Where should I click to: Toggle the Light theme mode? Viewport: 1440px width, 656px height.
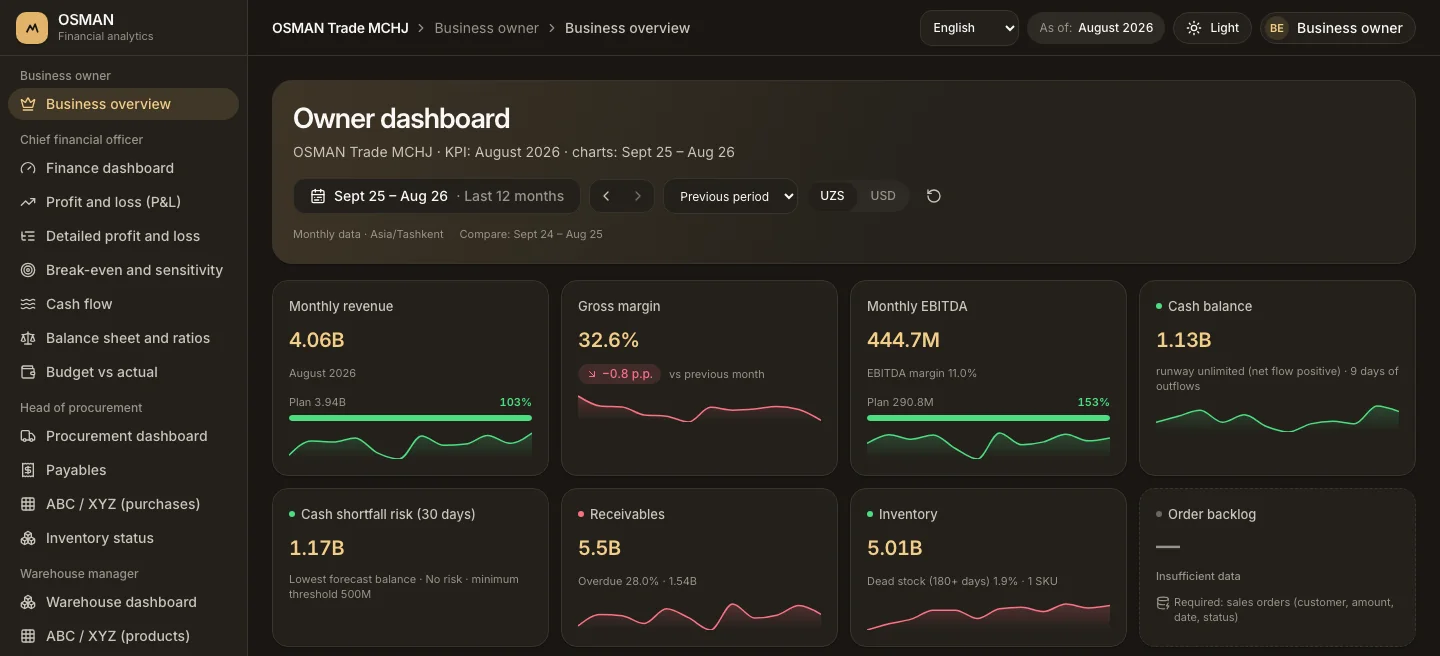(1212, 28)
